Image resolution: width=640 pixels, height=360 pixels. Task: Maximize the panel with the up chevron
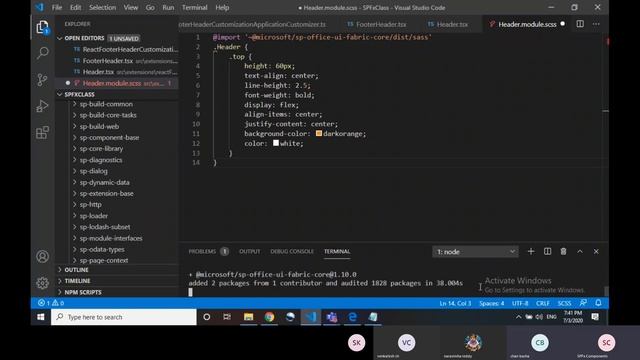tap(580, 251)
